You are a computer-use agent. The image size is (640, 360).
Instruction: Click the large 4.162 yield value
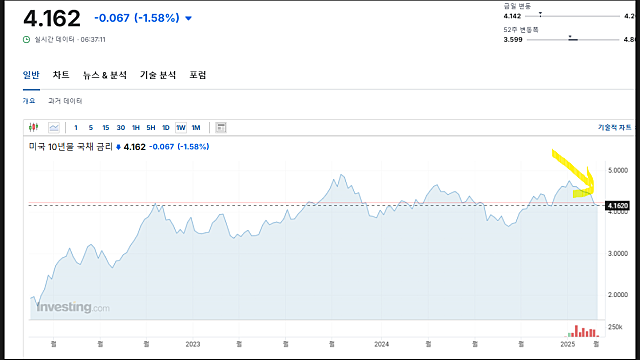[52, 18]
